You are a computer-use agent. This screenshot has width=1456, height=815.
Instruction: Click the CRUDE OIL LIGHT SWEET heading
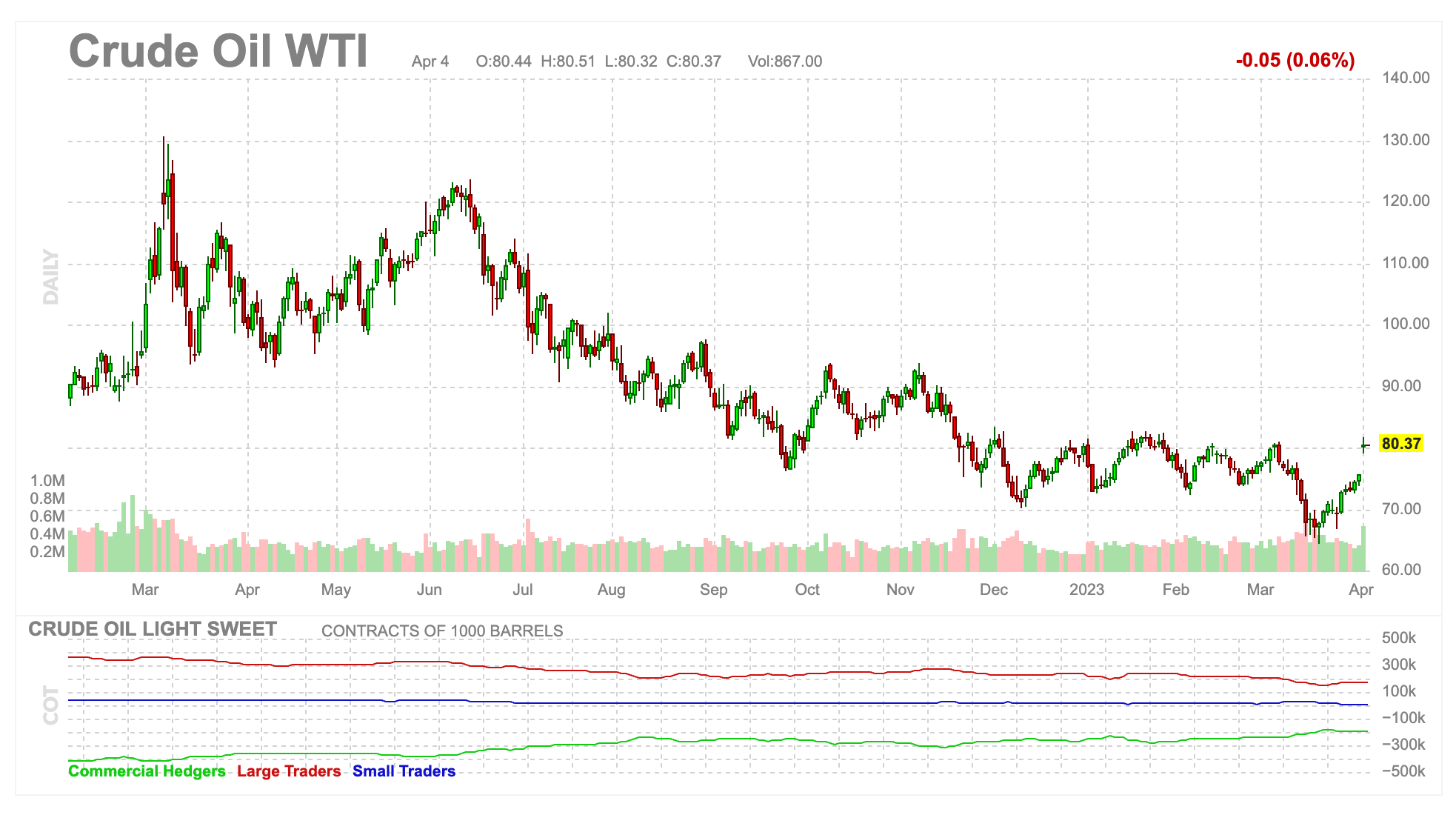[153, 629]
